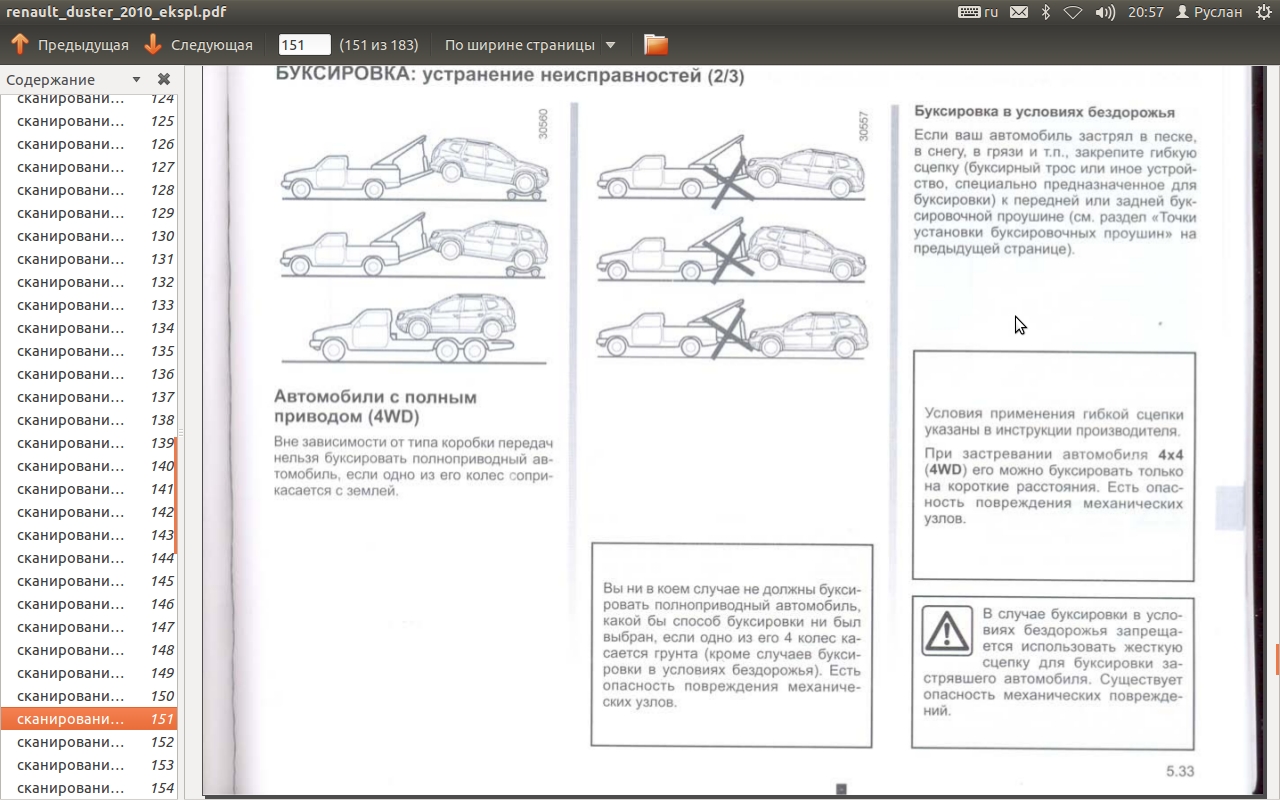Click the warning triangle symbol in document
The width and height of the screenshot is (1280, 800).
pyautogui.click(x=946, y=631)
